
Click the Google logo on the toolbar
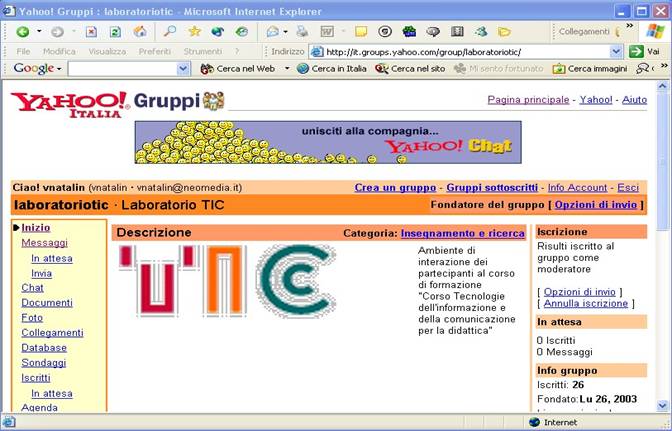(x=34, y=68)
